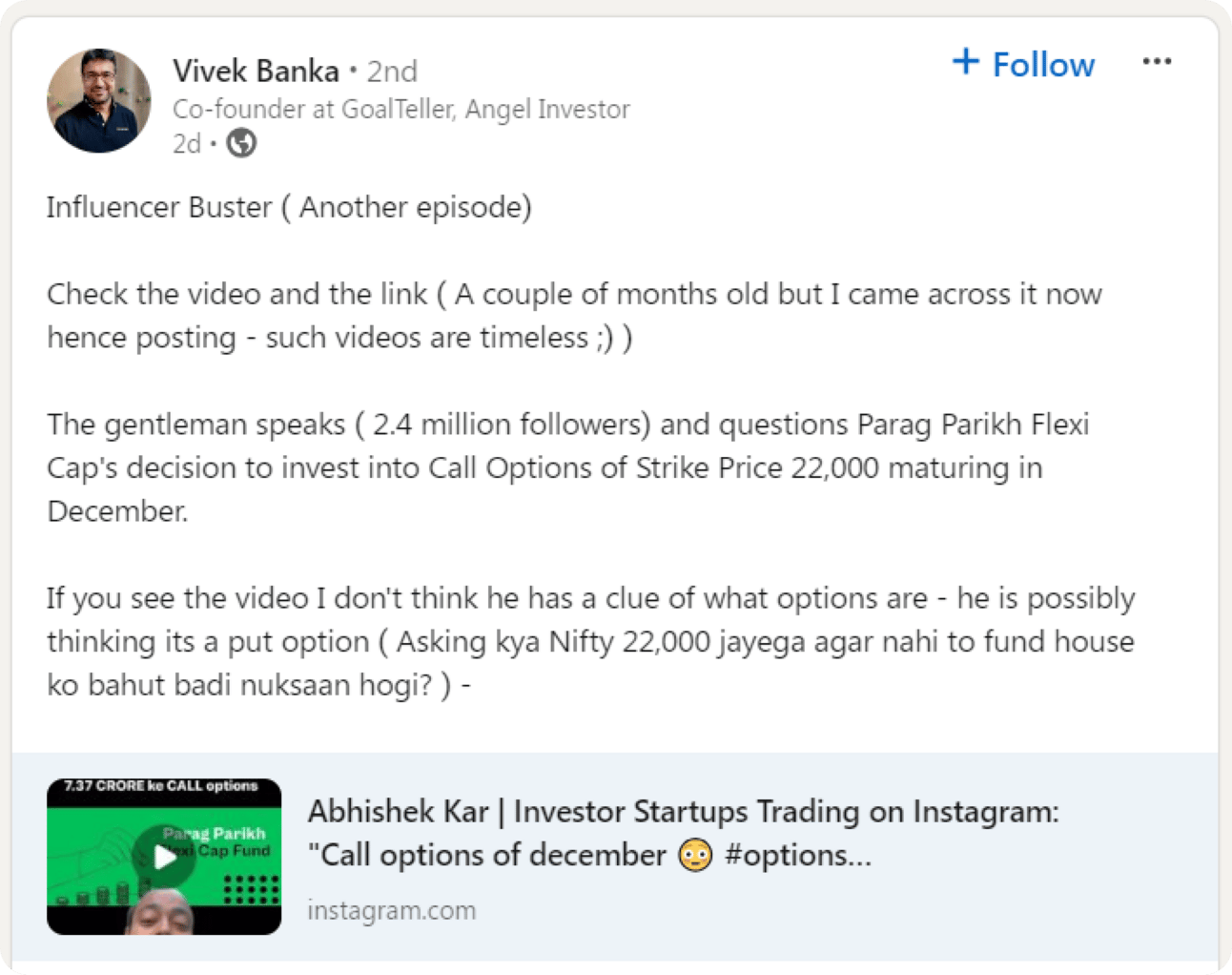Click the '2d' post timestamp
The width and height of the screenshot is (1232, 975).
187,144
